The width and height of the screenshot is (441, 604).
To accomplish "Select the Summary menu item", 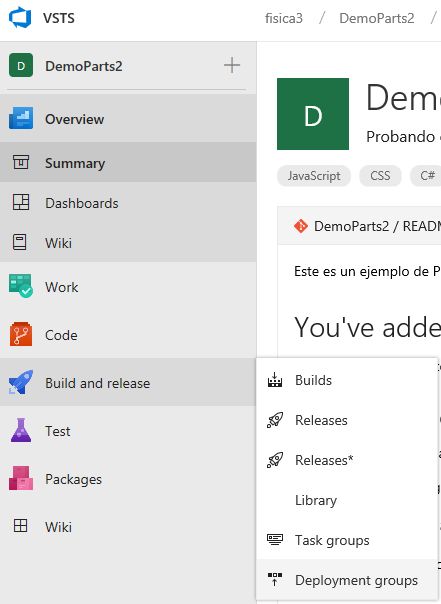I will tap(128, 162).
